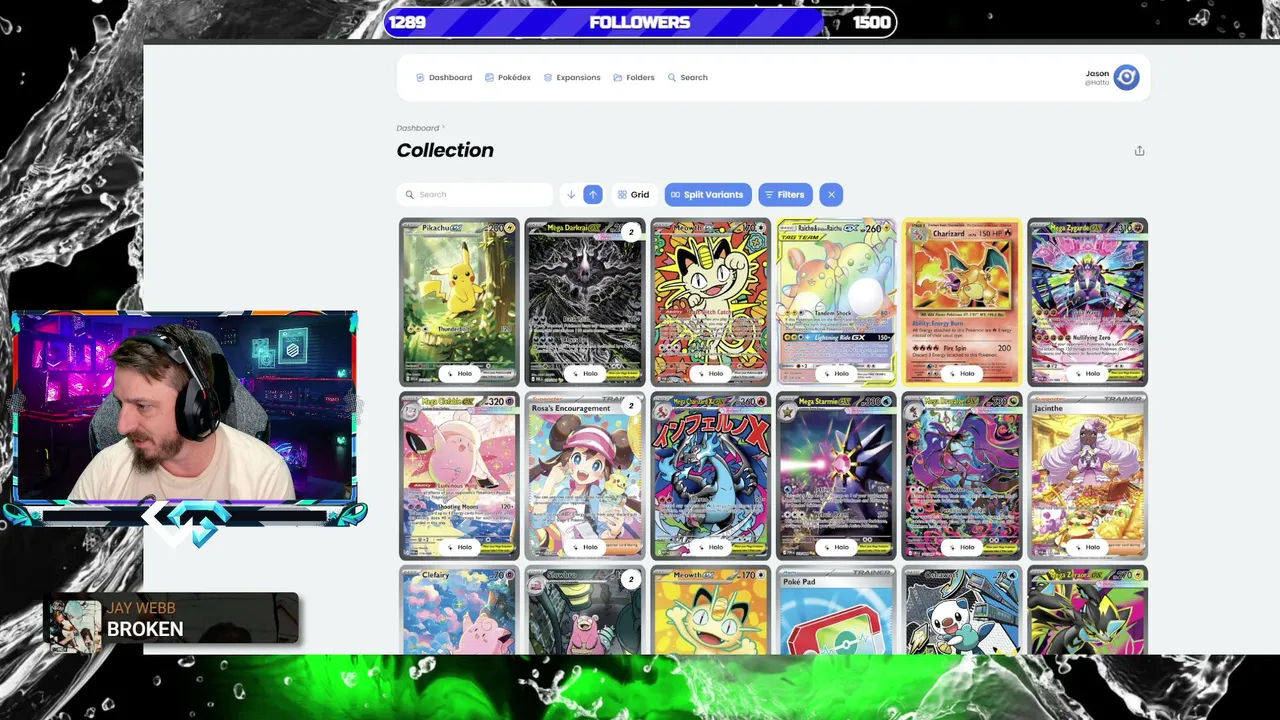Click the Holo badge on Mega Darkrai ex
1280x720 pixels.
[585, 373]
